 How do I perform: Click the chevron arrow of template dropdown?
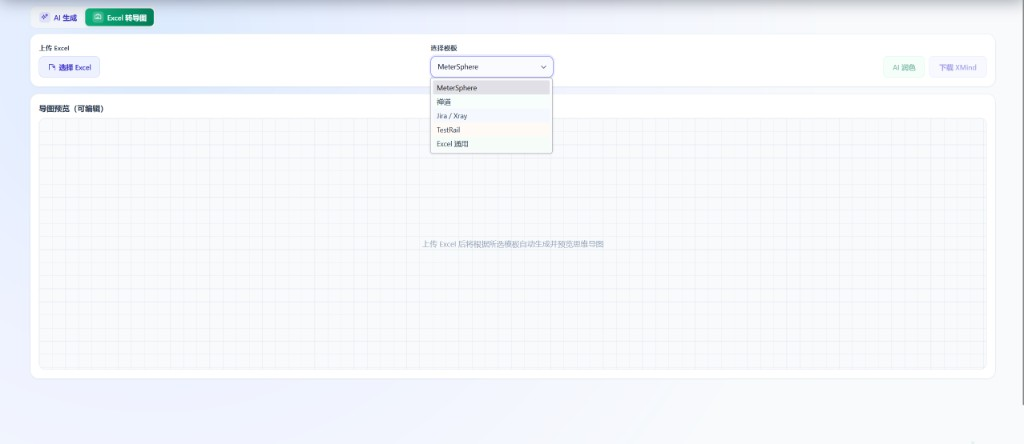(x=543, y=67)
